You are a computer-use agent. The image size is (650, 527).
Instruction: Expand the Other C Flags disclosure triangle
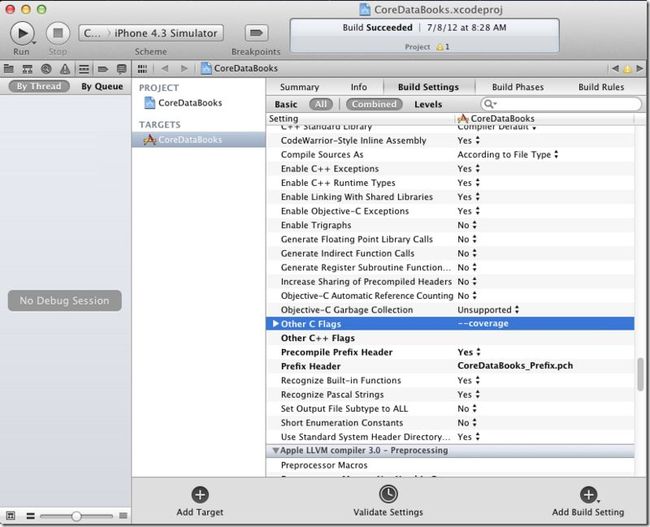pyautogui.click(x=275, y=324)
